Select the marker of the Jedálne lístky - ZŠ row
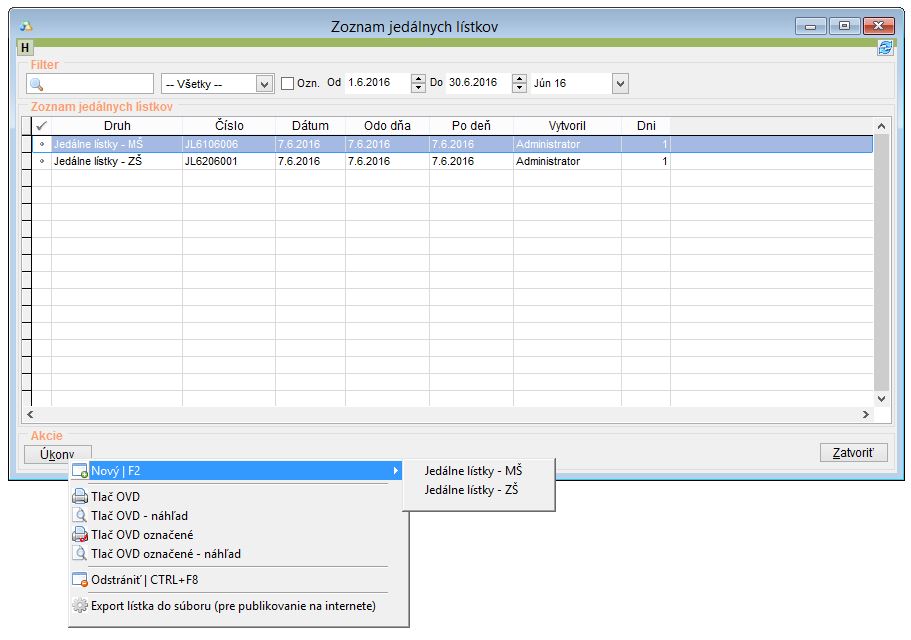This screenshot has height=640, width=911. pyautogui.click(x=41, y=161)
